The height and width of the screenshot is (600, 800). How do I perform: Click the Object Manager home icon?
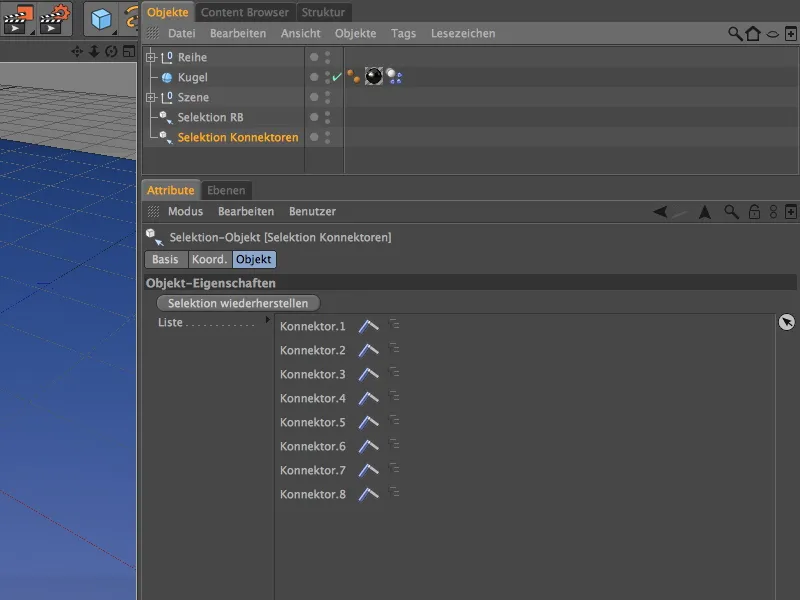[x=753, y=34]
